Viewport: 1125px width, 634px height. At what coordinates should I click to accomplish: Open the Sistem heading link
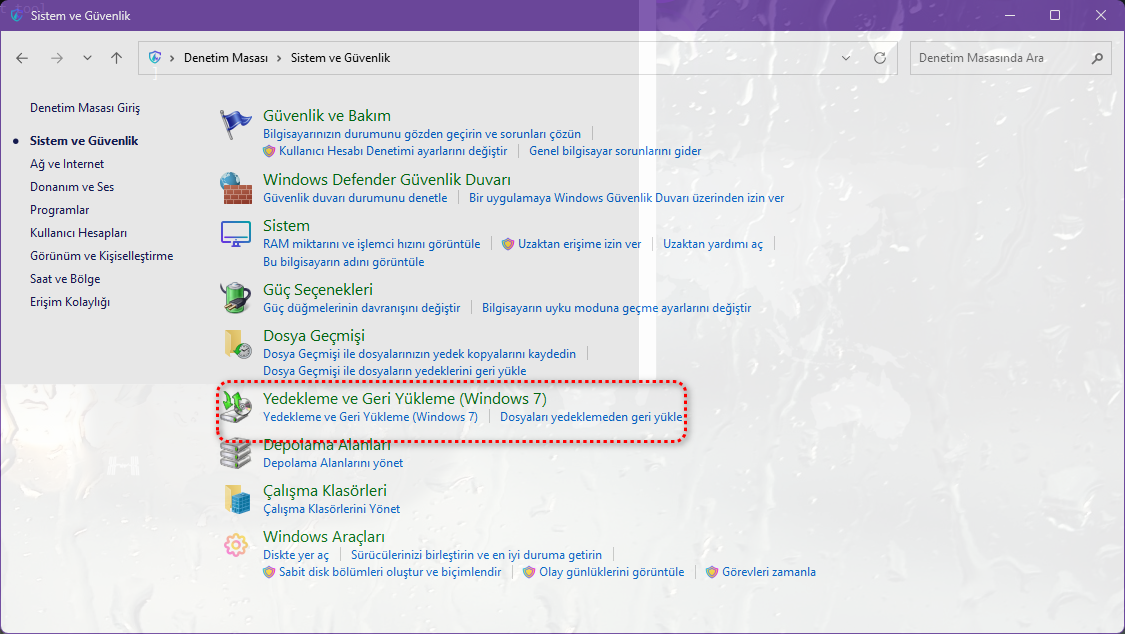286,226
